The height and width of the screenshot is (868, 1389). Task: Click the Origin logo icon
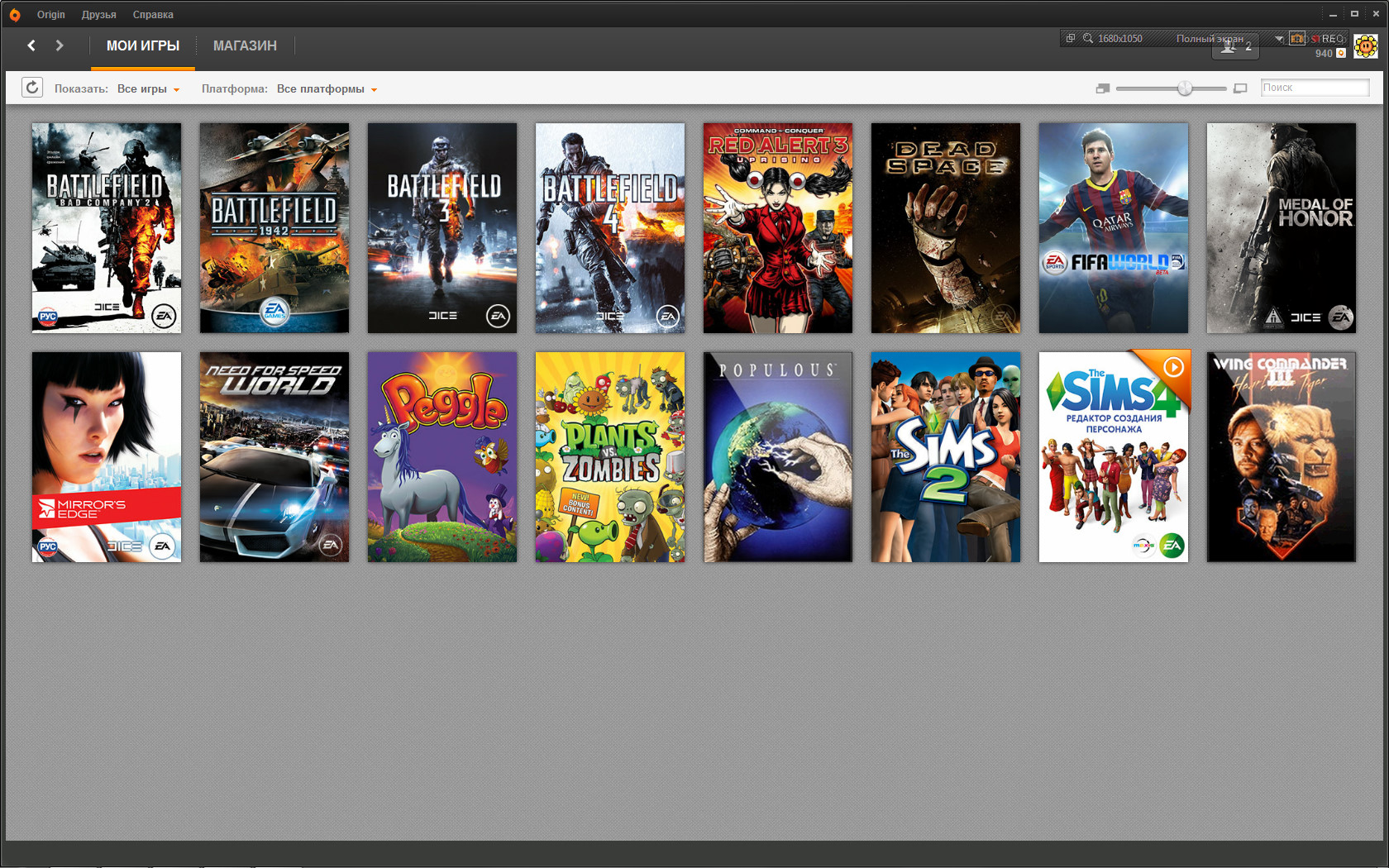click(14, 15)
